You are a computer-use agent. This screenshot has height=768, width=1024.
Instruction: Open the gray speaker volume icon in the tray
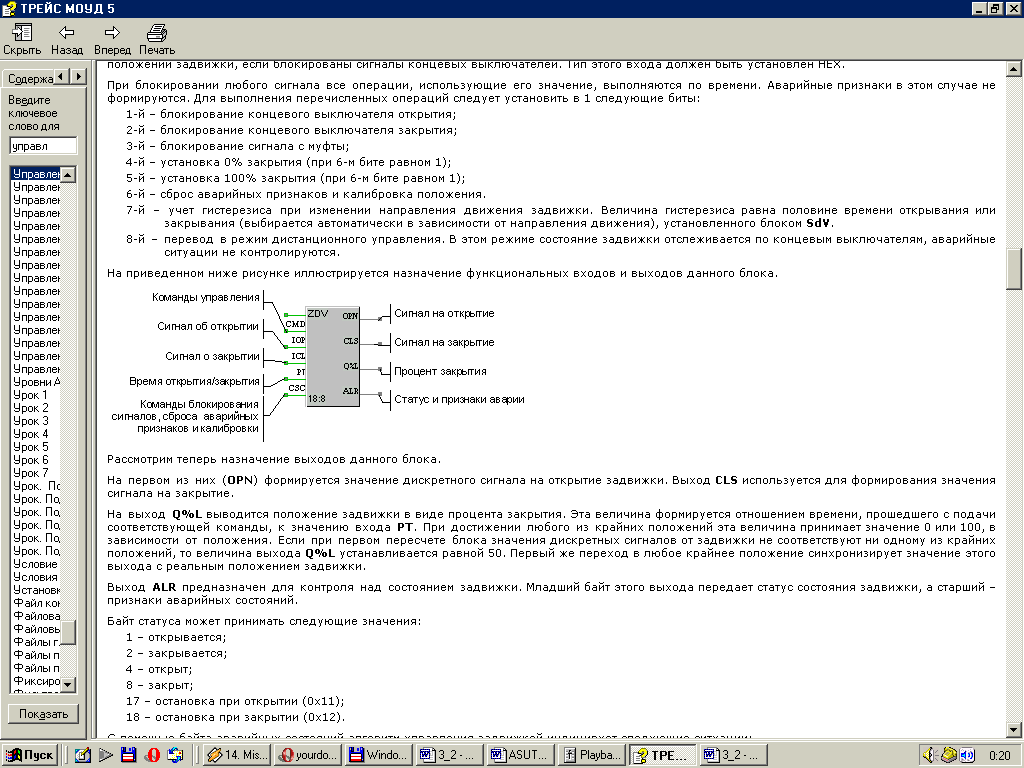[x=929, y=756]
